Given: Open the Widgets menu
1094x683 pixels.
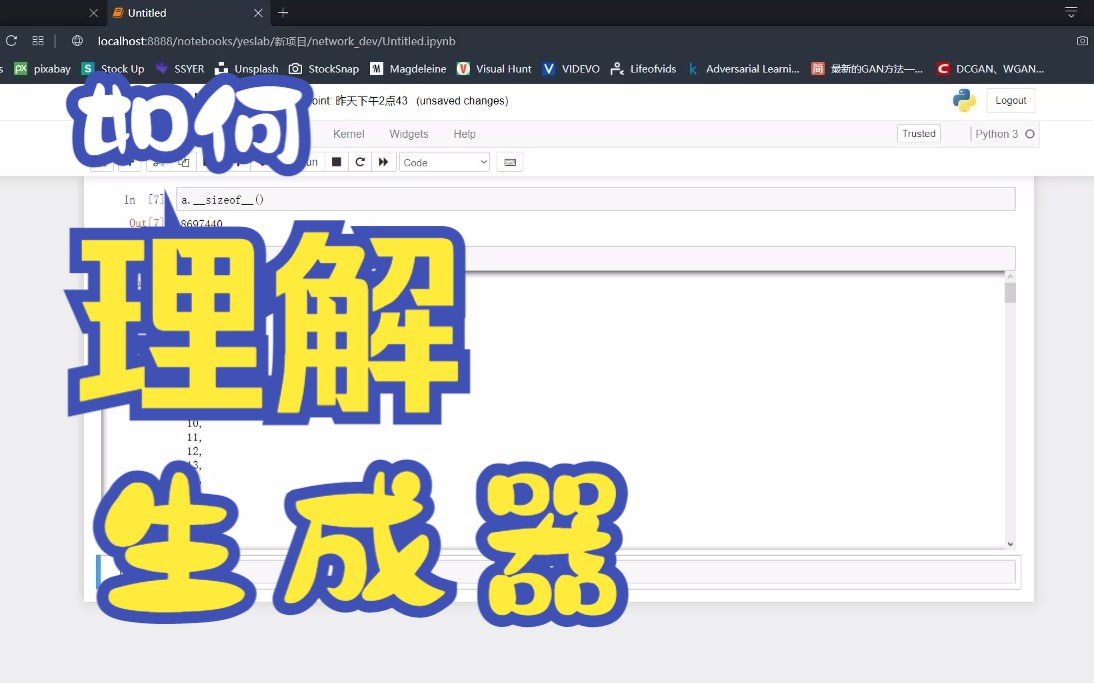Looking at the screenshot, I should click(408, 133).
